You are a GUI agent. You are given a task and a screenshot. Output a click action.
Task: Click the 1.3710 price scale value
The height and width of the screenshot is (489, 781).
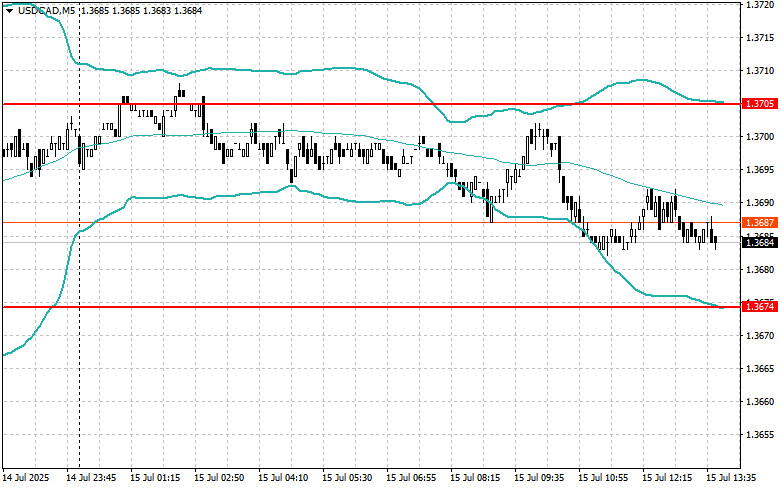tap(760, 71)
